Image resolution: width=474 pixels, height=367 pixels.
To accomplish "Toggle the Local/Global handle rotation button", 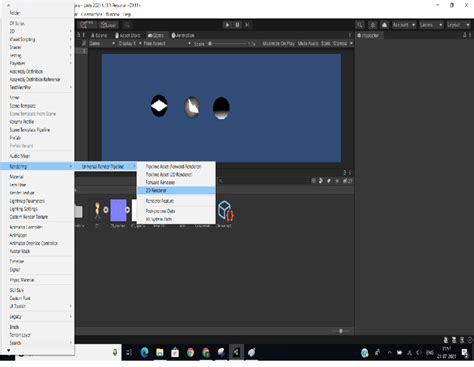I will [108, 25].
